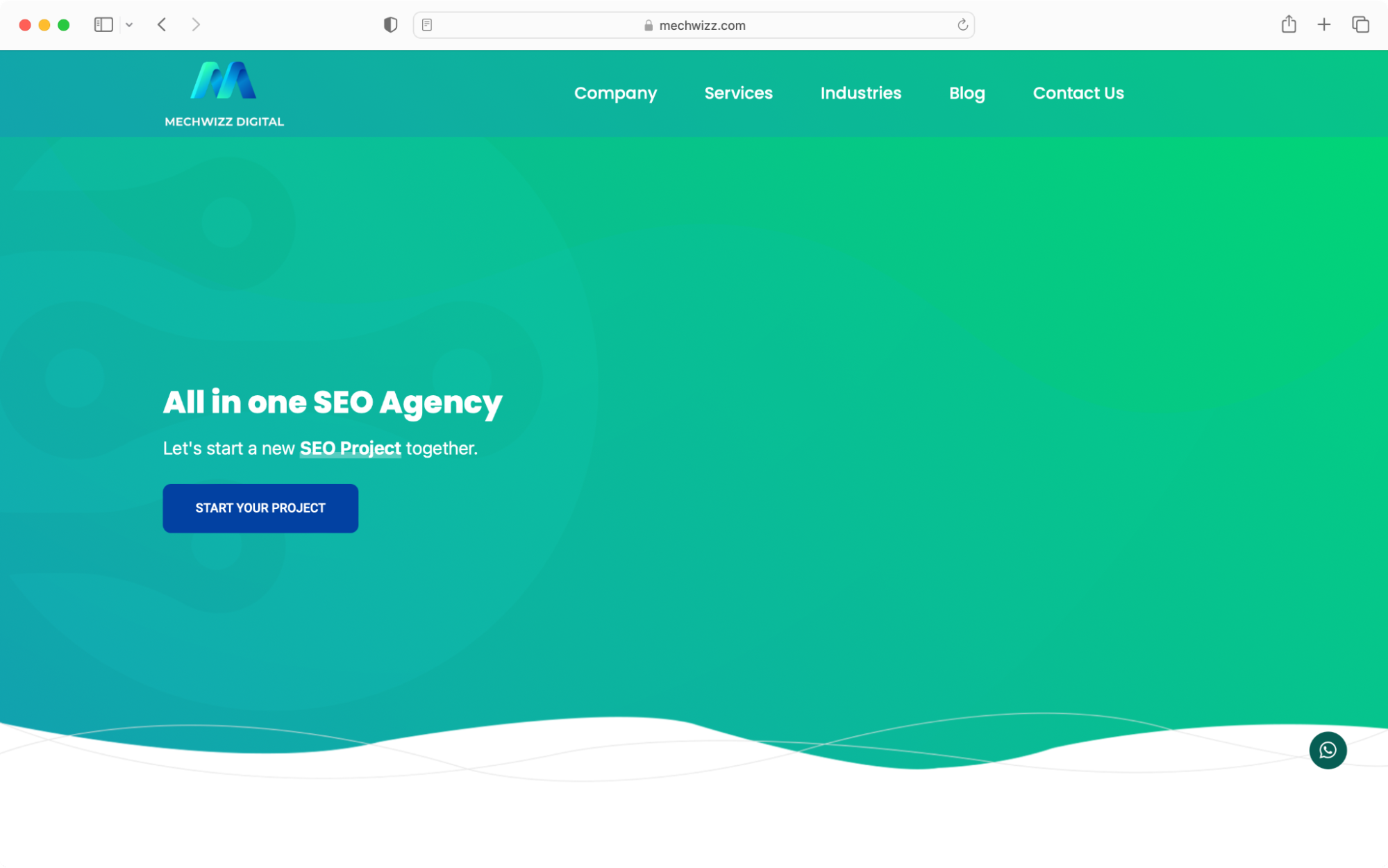This screenshot has width=1388, height=868.
Task: Expand the sidebar tab group dropdown arrow
Action: pyautogui.click(x=129, y=25)
